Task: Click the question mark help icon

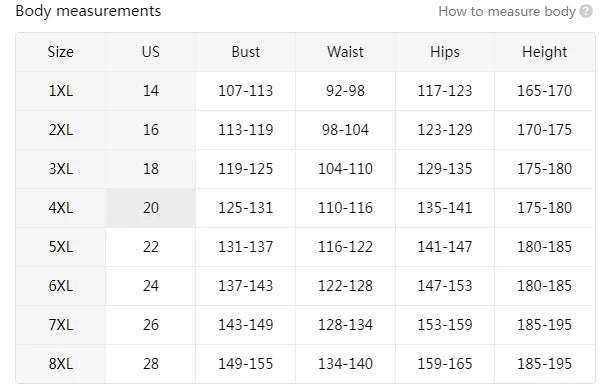Action: (x=586, y=11)
